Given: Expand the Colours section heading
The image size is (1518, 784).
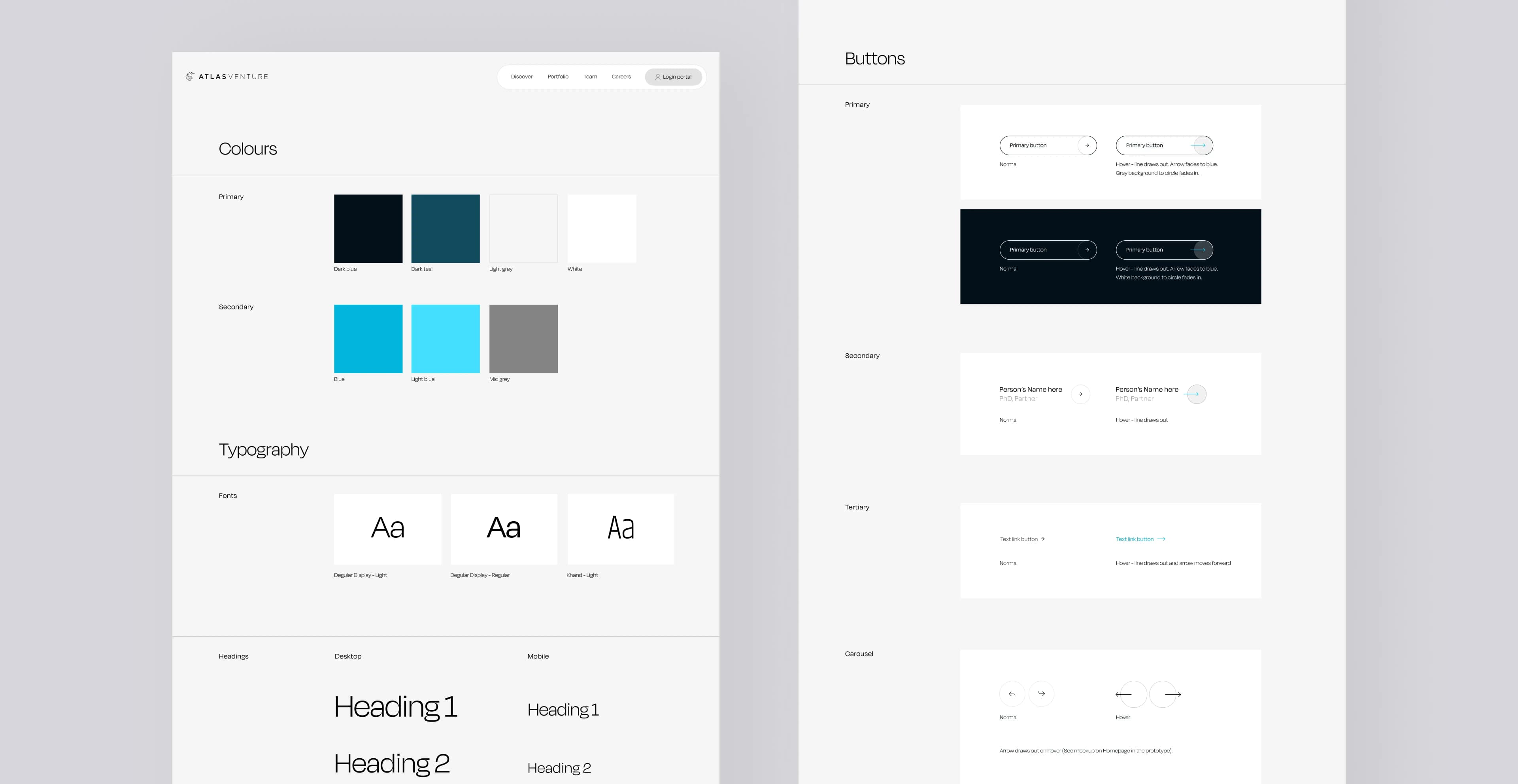Looking at the screenshot, I should [247, 148].
